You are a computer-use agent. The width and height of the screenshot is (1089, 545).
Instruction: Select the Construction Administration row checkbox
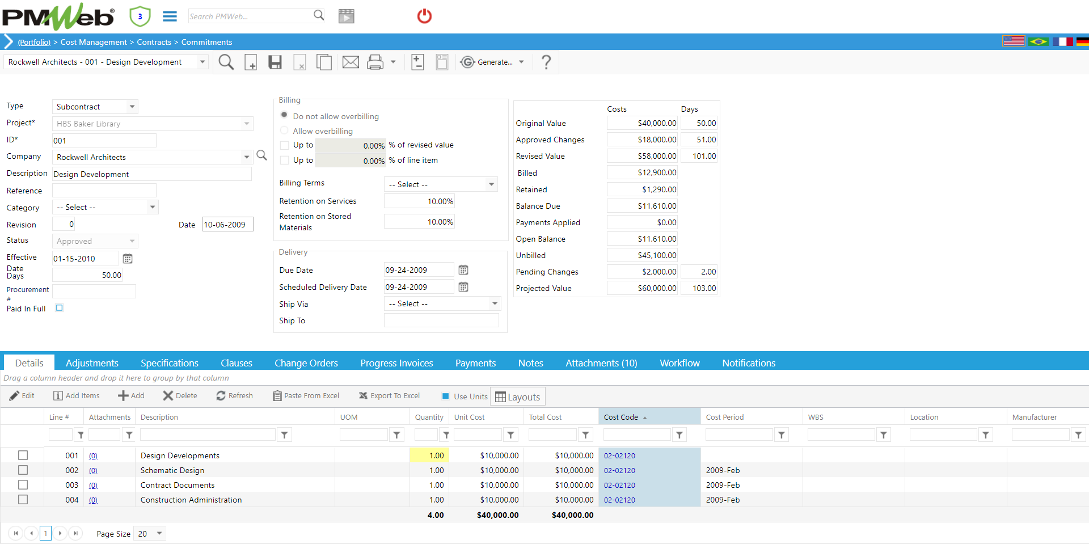(x=23, y=500)
